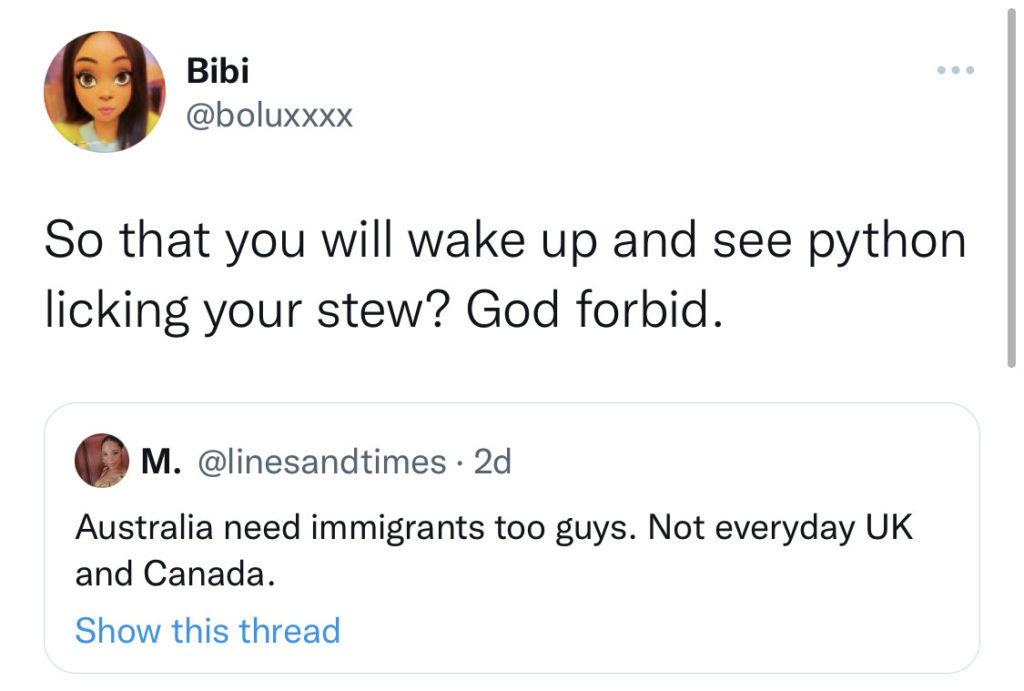Click M.'s small profile picture

(101, 460)
